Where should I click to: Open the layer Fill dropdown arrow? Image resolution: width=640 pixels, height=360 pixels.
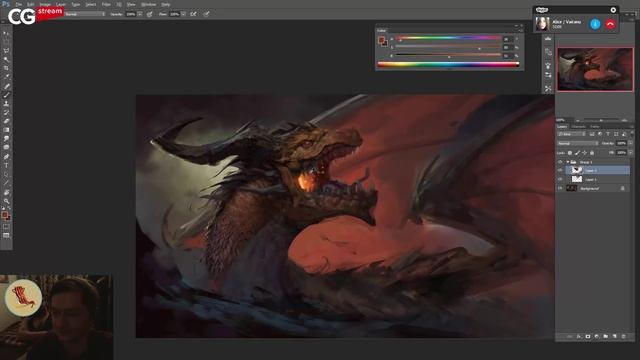(x=630, y=153)
